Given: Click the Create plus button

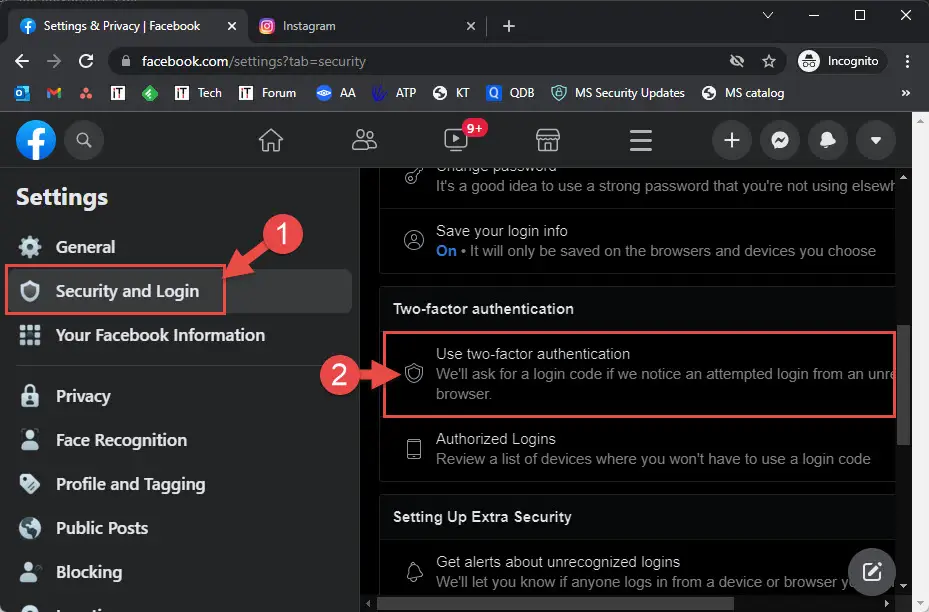Looking at the screenshot, I should [x=732, y=140].
